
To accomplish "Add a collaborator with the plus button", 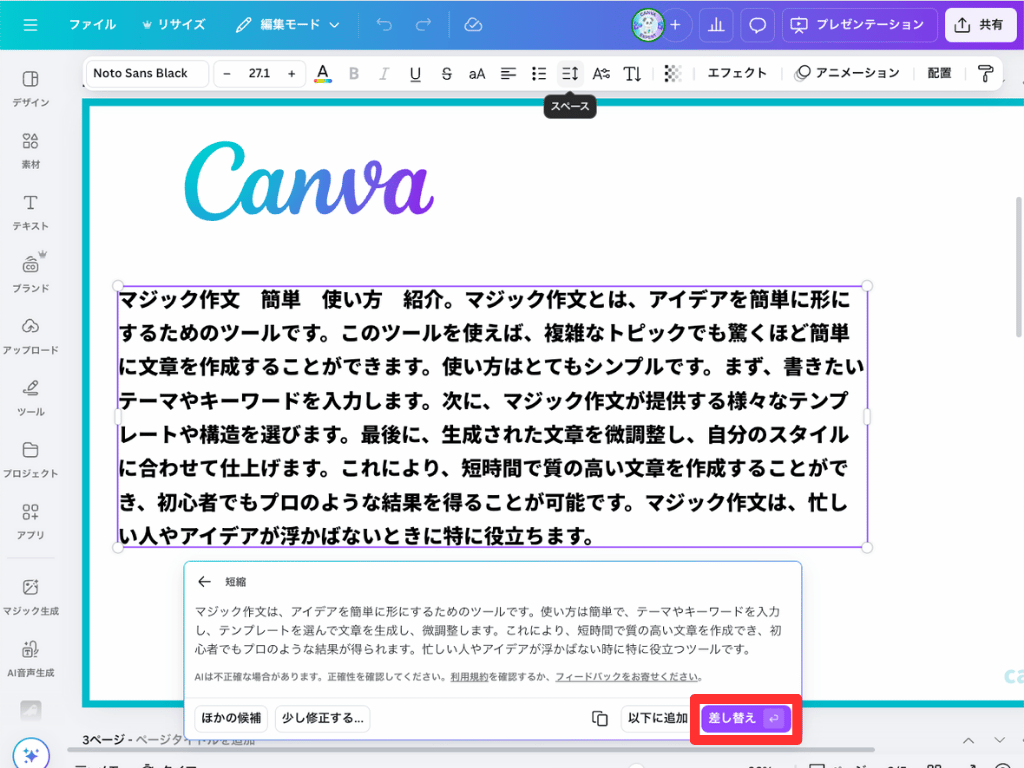I will pos(676,25).
